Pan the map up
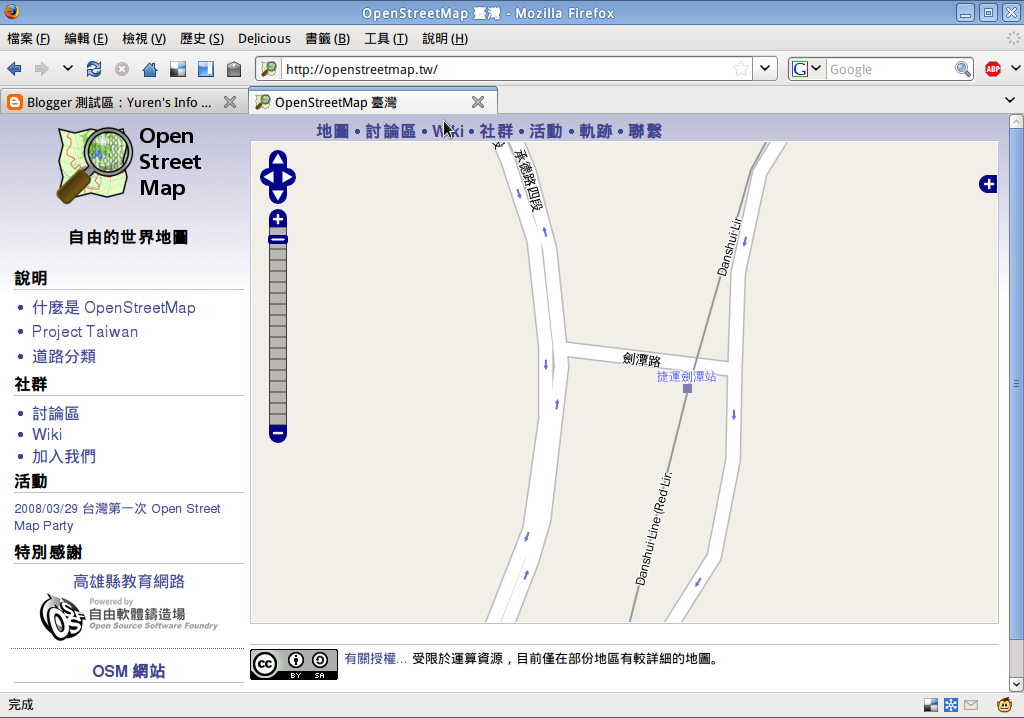 click(278, 159)
